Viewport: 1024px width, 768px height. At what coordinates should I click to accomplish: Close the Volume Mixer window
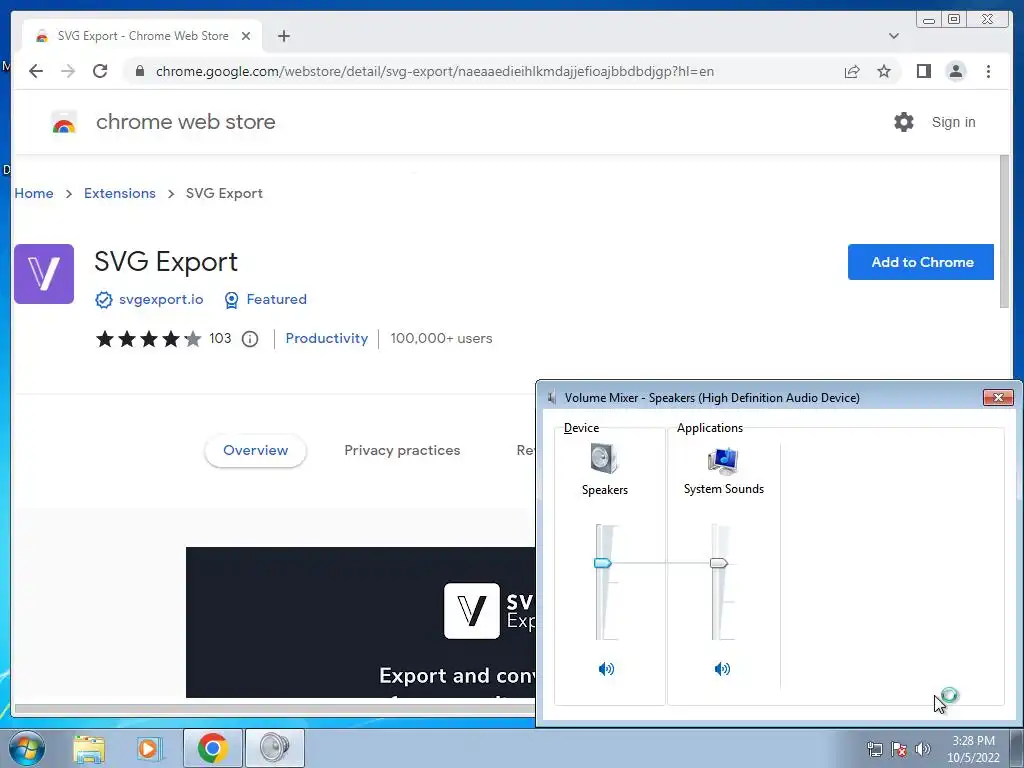tap(998, 397)
